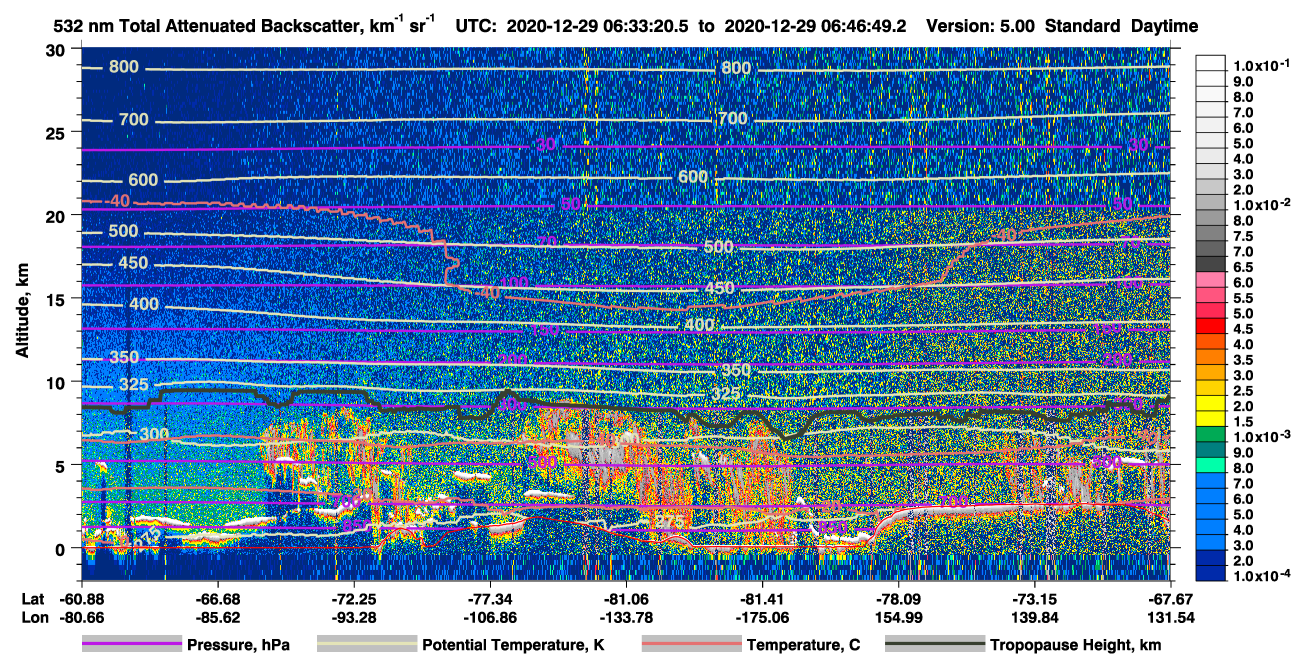Click the "Pressure, hPa" legend label
Image resolution: width=1300 pixels, height=667 pixels.
238,646
